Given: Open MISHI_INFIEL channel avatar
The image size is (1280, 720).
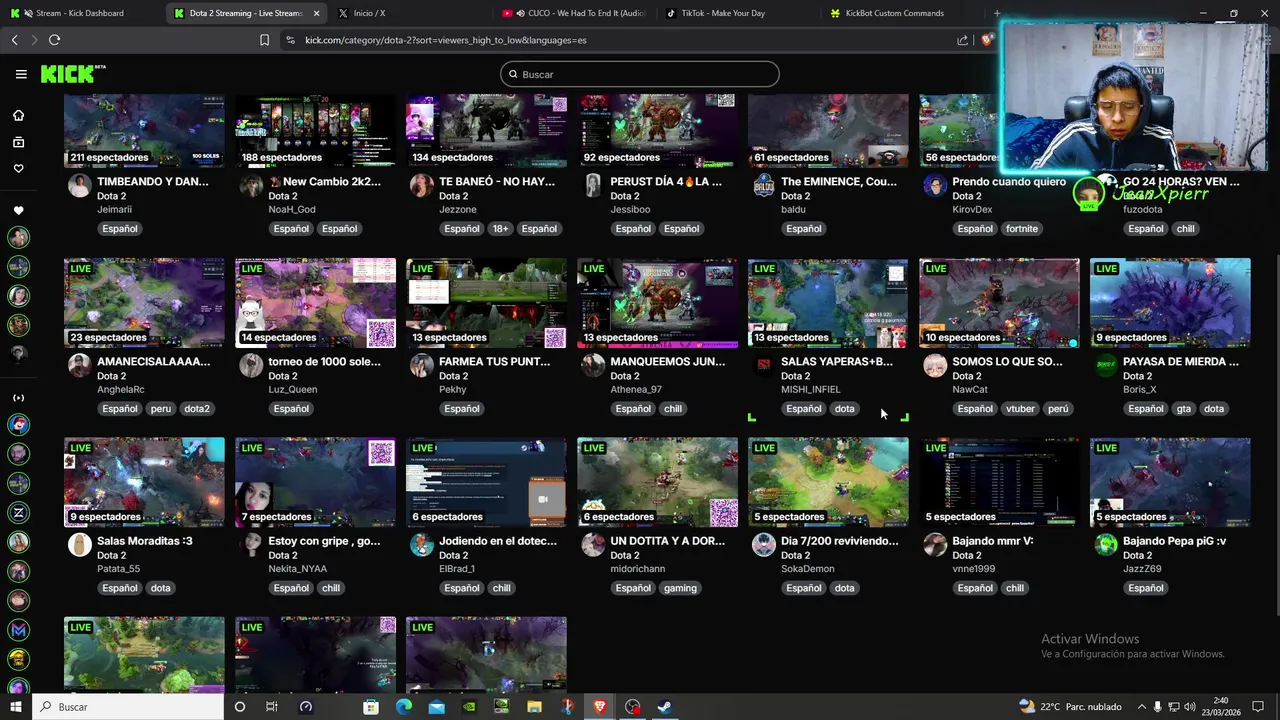Looking at the screenshot, I should coord(764,365).
